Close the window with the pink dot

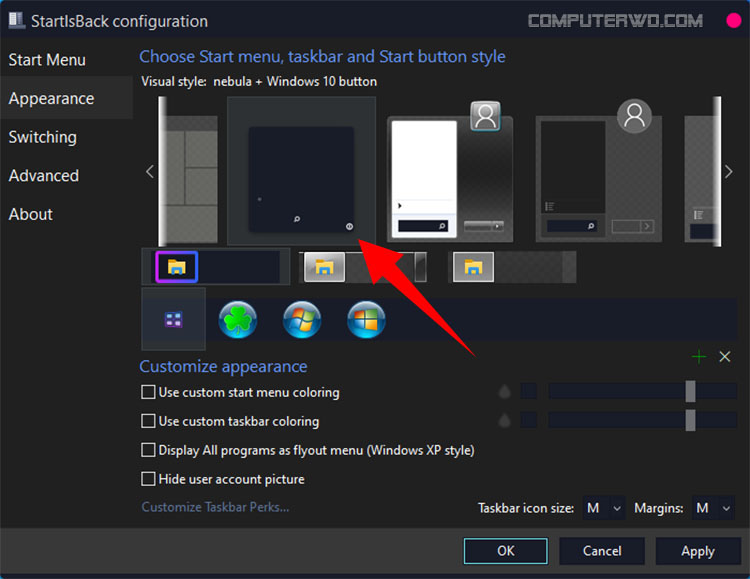click(x=734, y=21)
